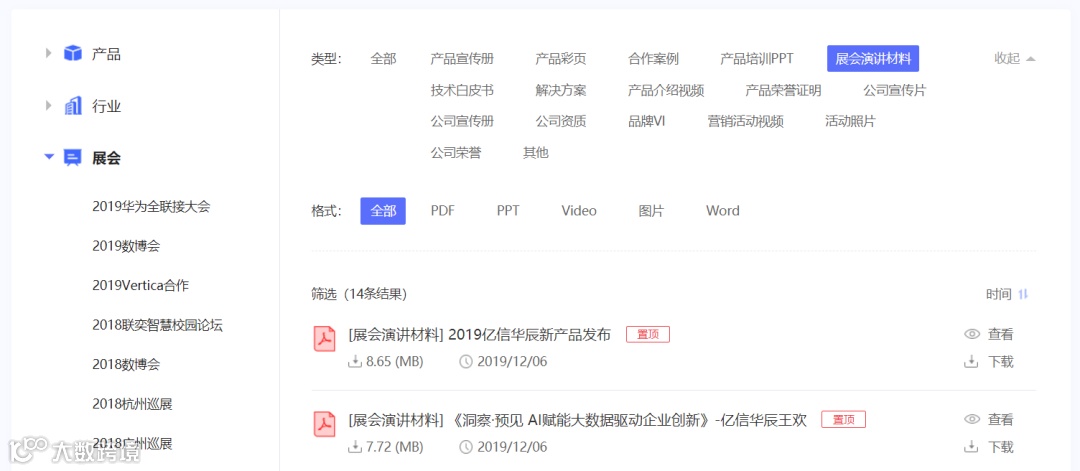The height and width of the screenshot is (471, 1080).
Task: Open 2018杭州巡展 in sidebar
Action: [x=132, y=404]
